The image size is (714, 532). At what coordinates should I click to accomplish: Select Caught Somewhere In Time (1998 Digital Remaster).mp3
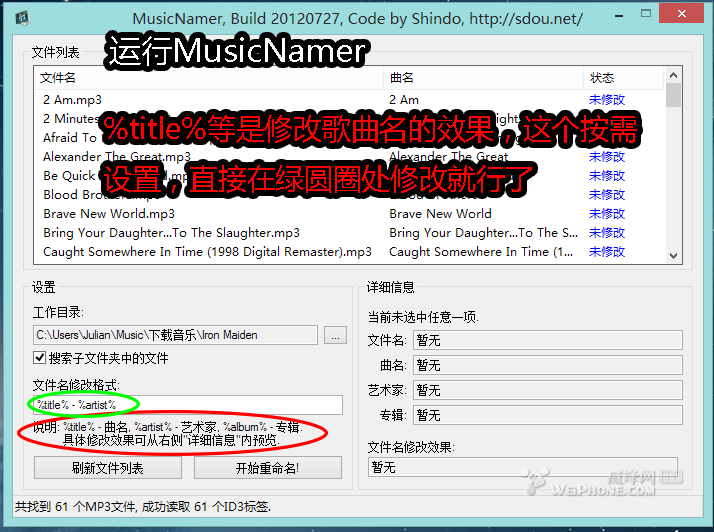[x=207, y=252]
